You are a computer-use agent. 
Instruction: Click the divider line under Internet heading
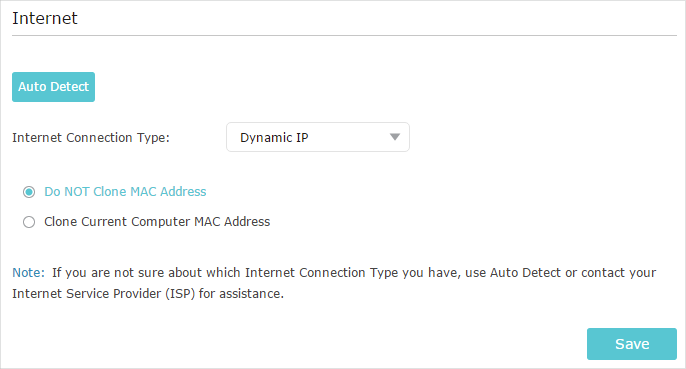pyautogui.click(x=344, y=35)
